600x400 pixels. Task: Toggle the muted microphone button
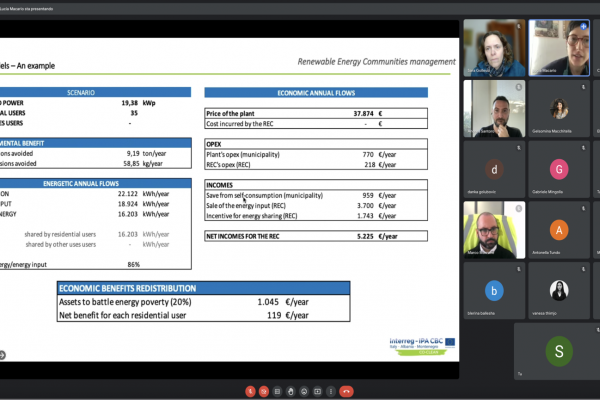click(x=250, y=391)
